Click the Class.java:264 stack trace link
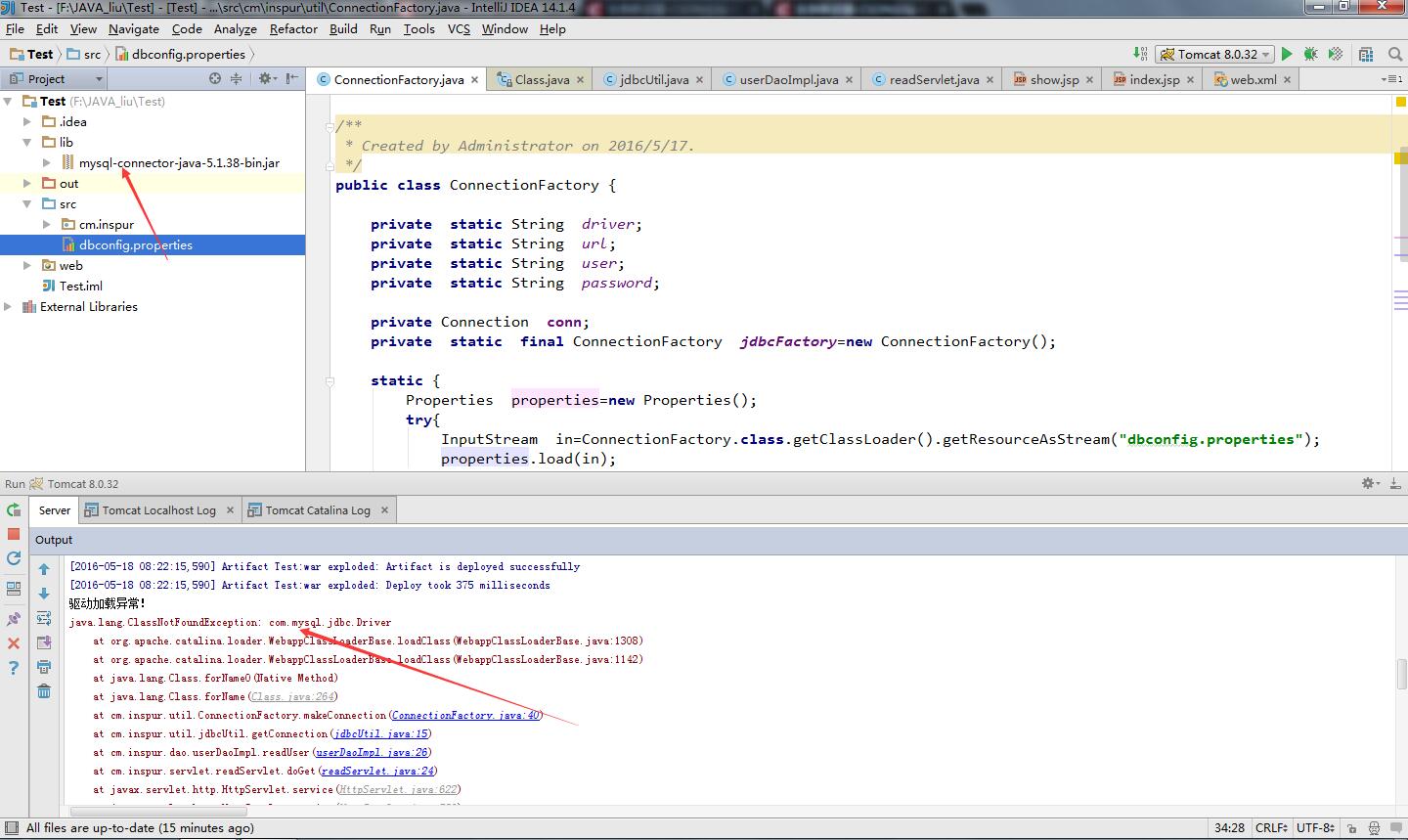Screen dimensions: 1408x840 click(x=292, y=696)
